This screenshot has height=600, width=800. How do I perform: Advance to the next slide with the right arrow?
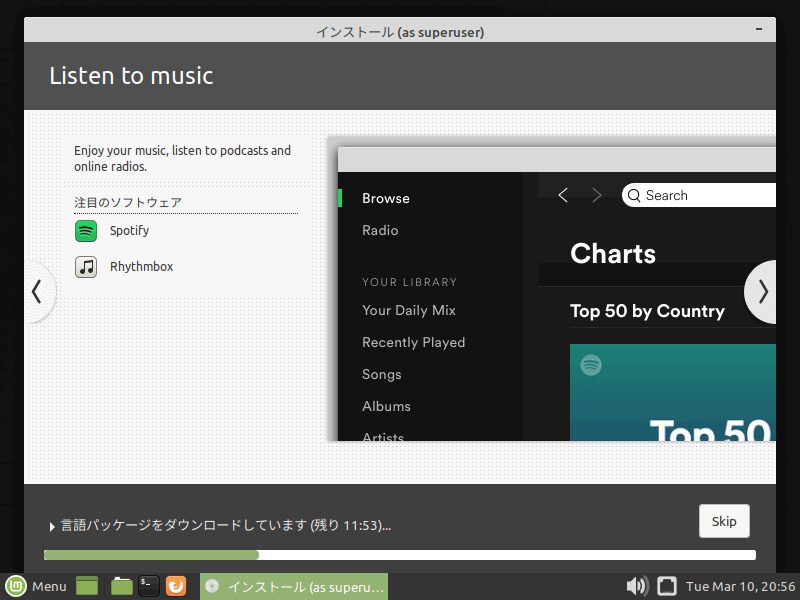761,292
